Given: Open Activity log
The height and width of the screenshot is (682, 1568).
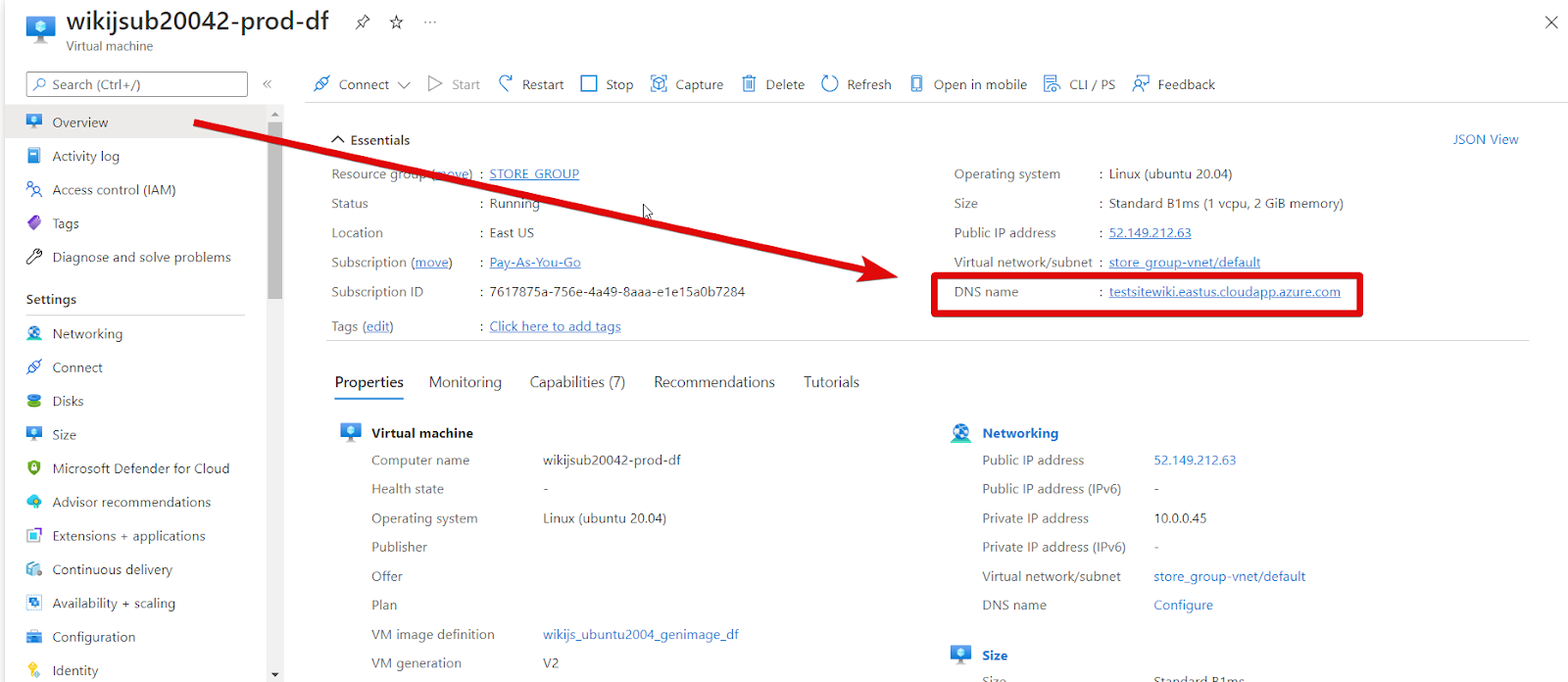Looking at the screenshot, I should click(85, 156).
